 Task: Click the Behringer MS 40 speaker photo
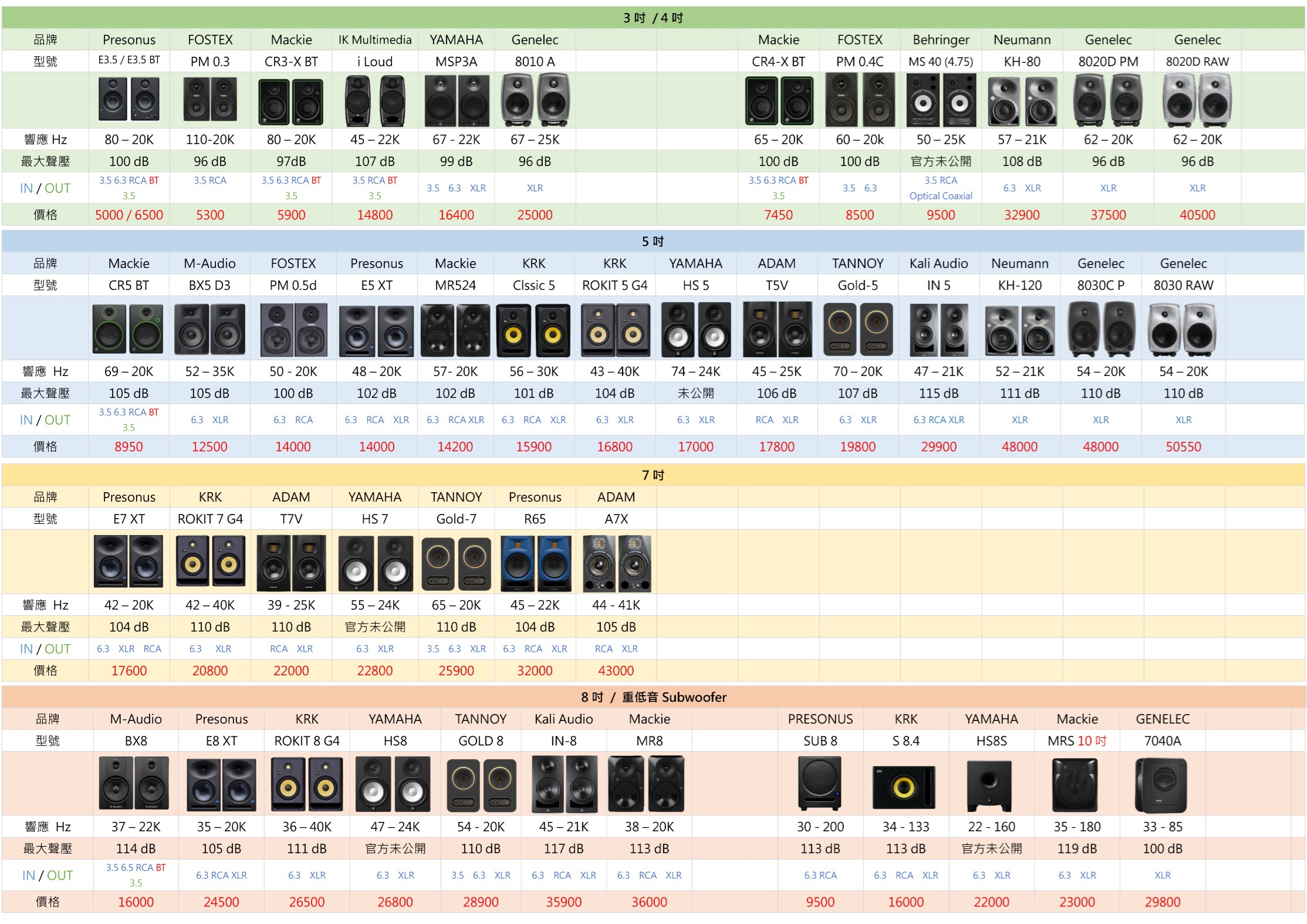coord(941,100)
